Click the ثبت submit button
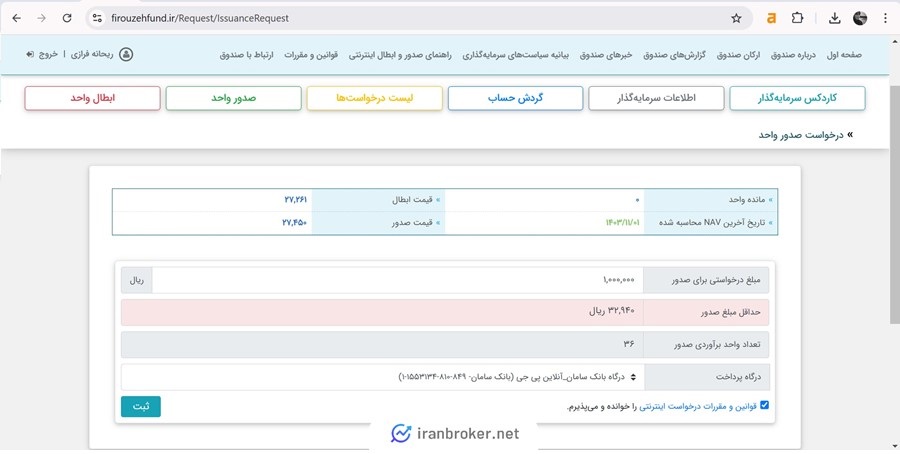This screenshot has width=900, height=454. point(141,406)
